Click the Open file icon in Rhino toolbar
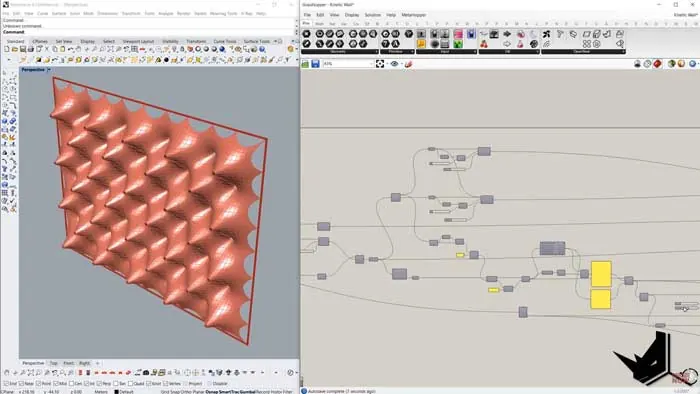The width and height of the screenshot is (700, 394). pyautogui.click(x=14, y=49)
